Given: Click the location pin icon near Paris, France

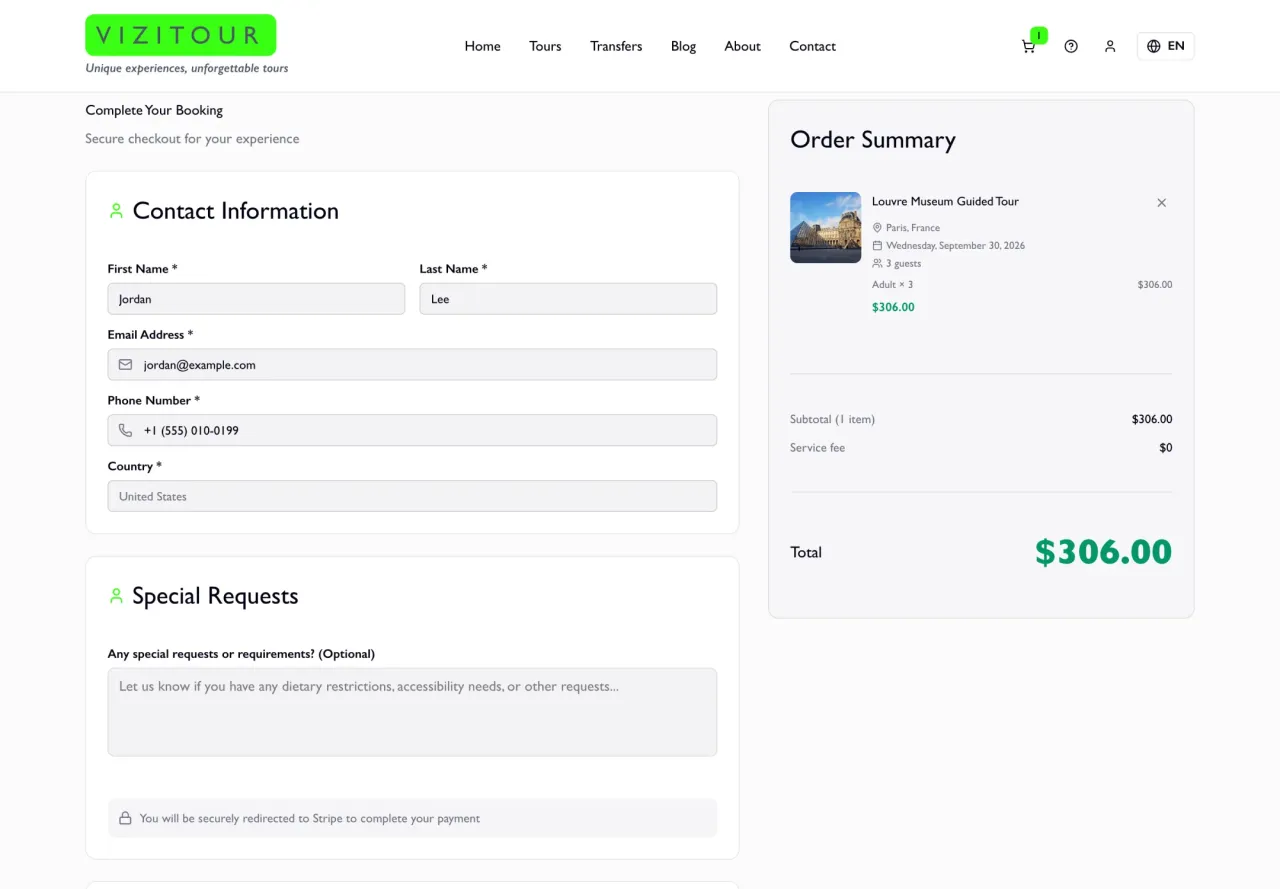Looking at the screenshot, I should (x=877, y=228).
